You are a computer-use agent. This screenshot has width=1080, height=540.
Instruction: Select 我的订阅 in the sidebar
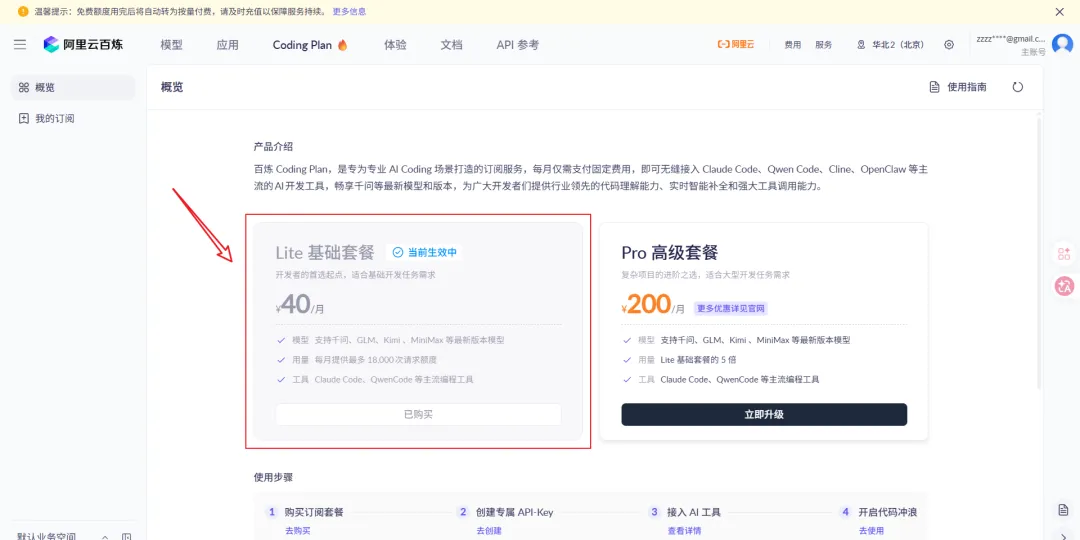point(55,119)
